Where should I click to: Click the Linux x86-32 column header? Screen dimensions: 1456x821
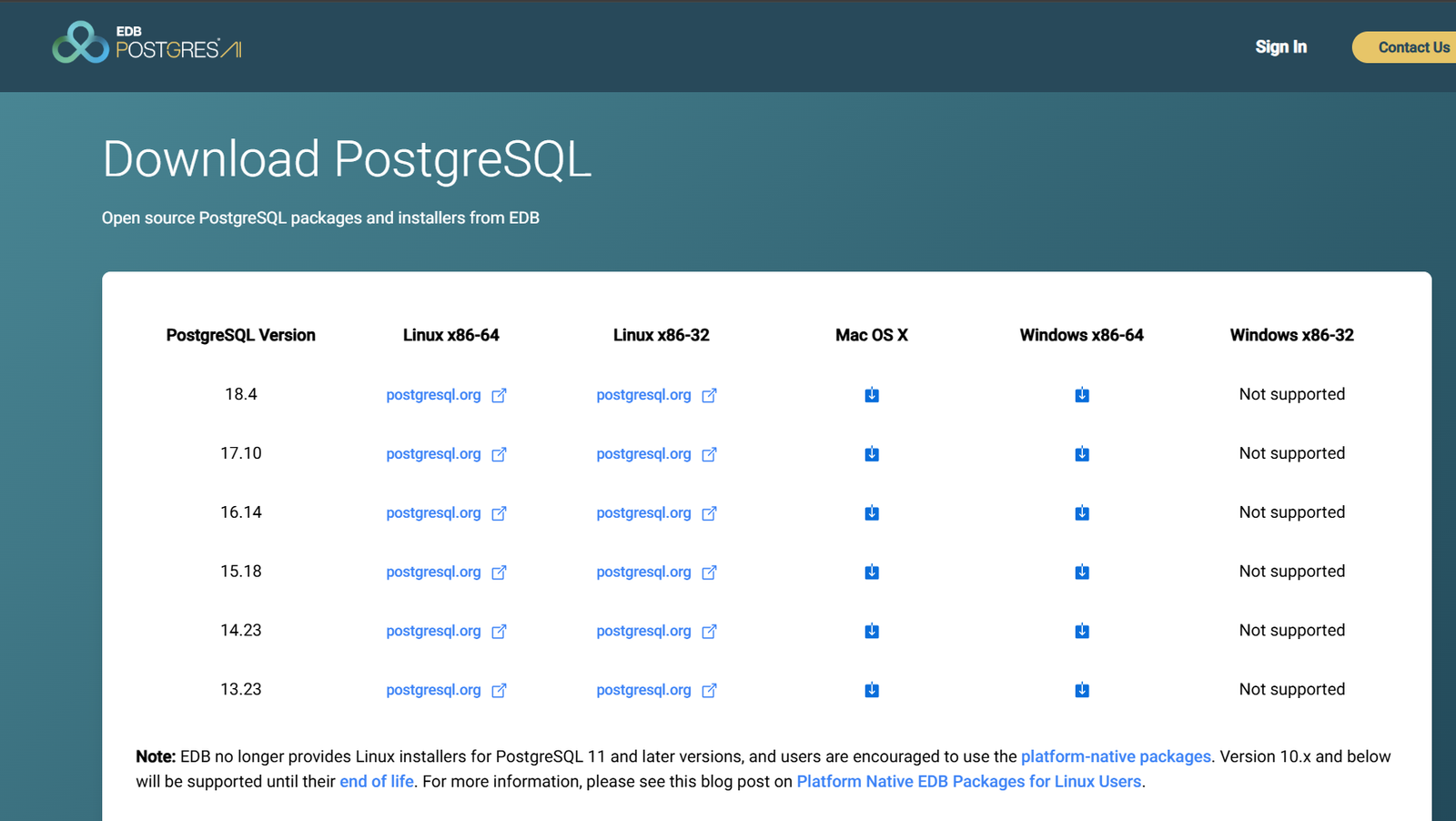click(x=662, y=335)
